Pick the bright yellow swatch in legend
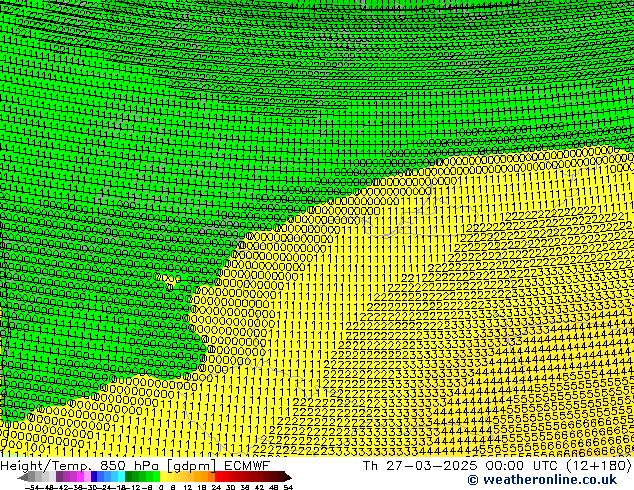This screenshot has width=634, height=490. click(163, 477)
